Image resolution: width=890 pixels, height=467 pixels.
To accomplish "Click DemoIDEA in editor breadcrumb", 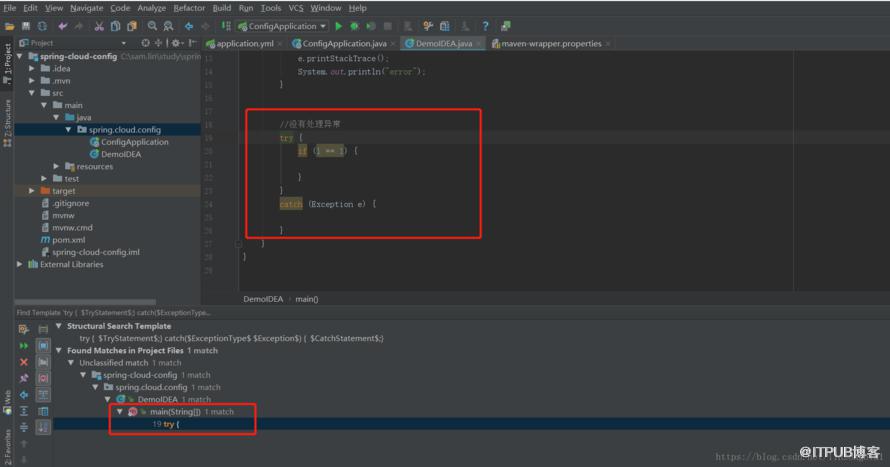I will click(263, 299).
